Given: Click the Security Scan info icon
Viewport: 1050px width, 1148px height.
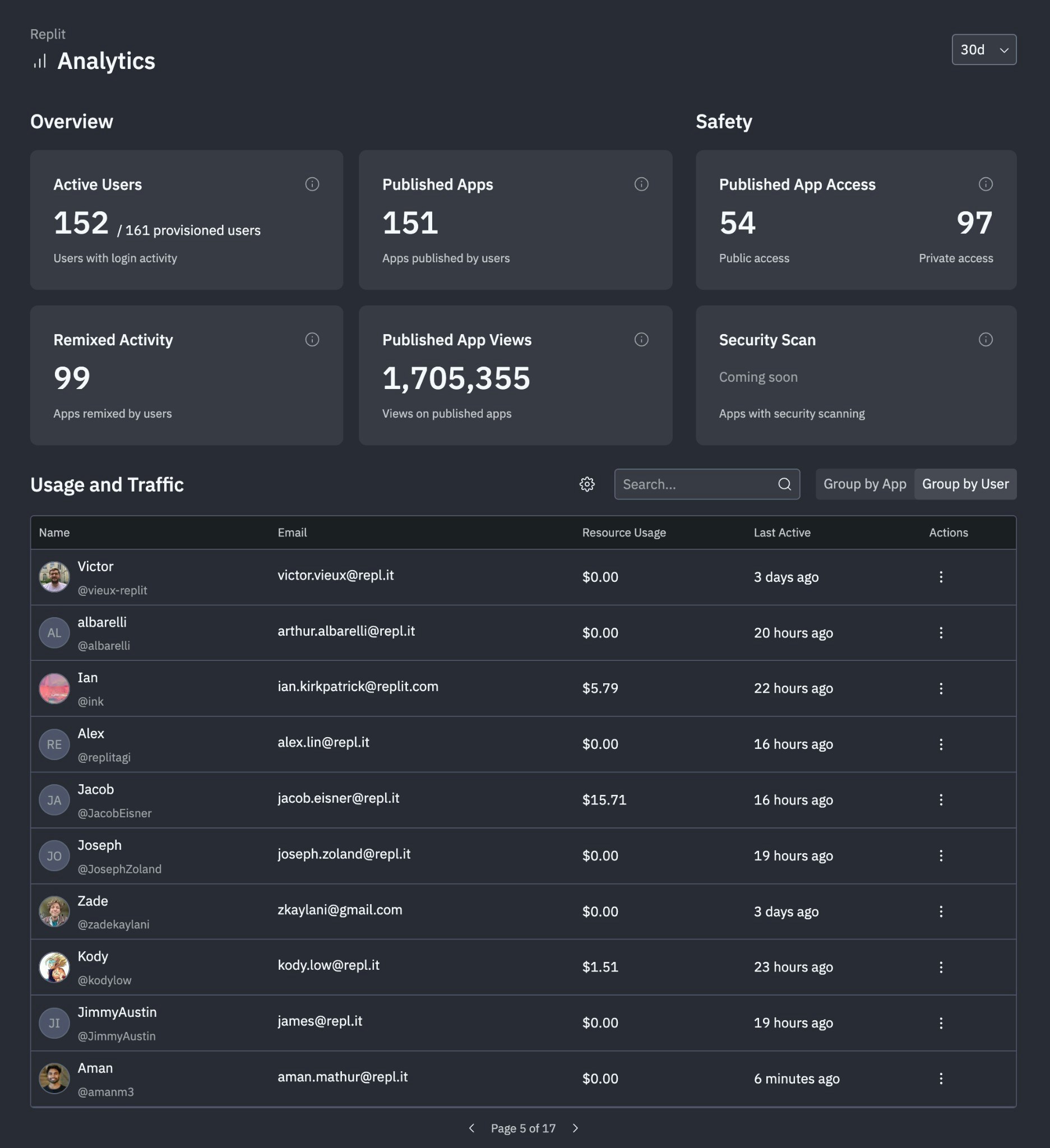Looking at the screenshot, I should (x=987, y=339).
